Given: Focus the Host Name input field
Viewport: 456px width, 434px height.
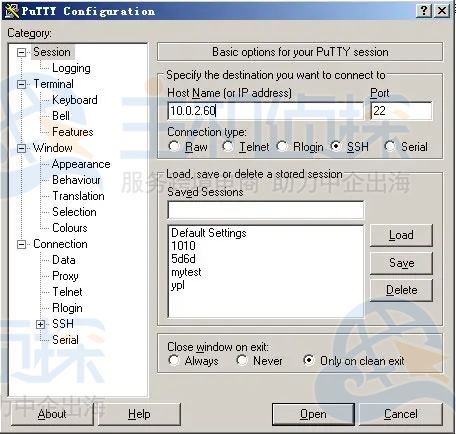Looking at the screenshot, I should pyautogui.click(x=265, y=111).
